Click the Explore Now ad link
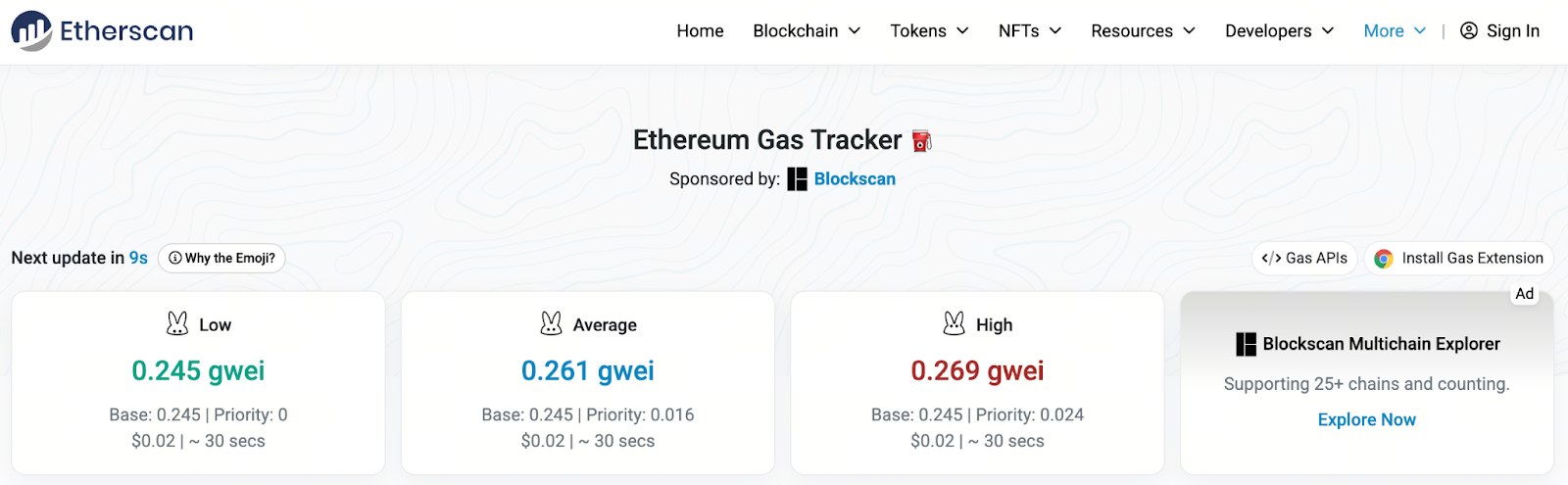The height and width of the screenshot is (485, 1568). coord(1366,419)
